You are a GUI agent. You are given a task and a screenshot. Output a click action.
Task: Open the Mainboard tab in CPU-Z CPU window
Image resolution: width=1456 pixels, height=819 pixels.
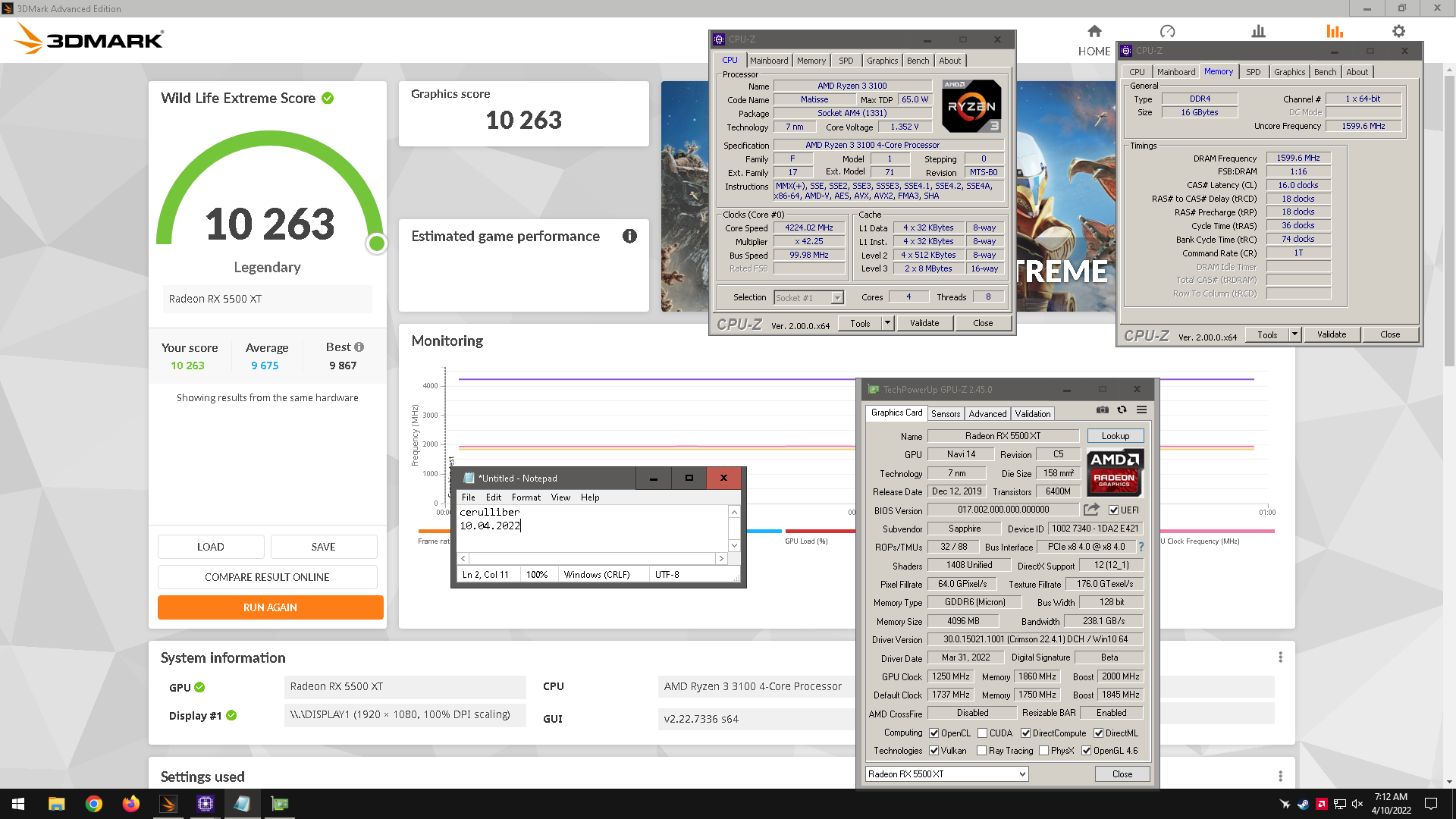[x=769, y=61]
